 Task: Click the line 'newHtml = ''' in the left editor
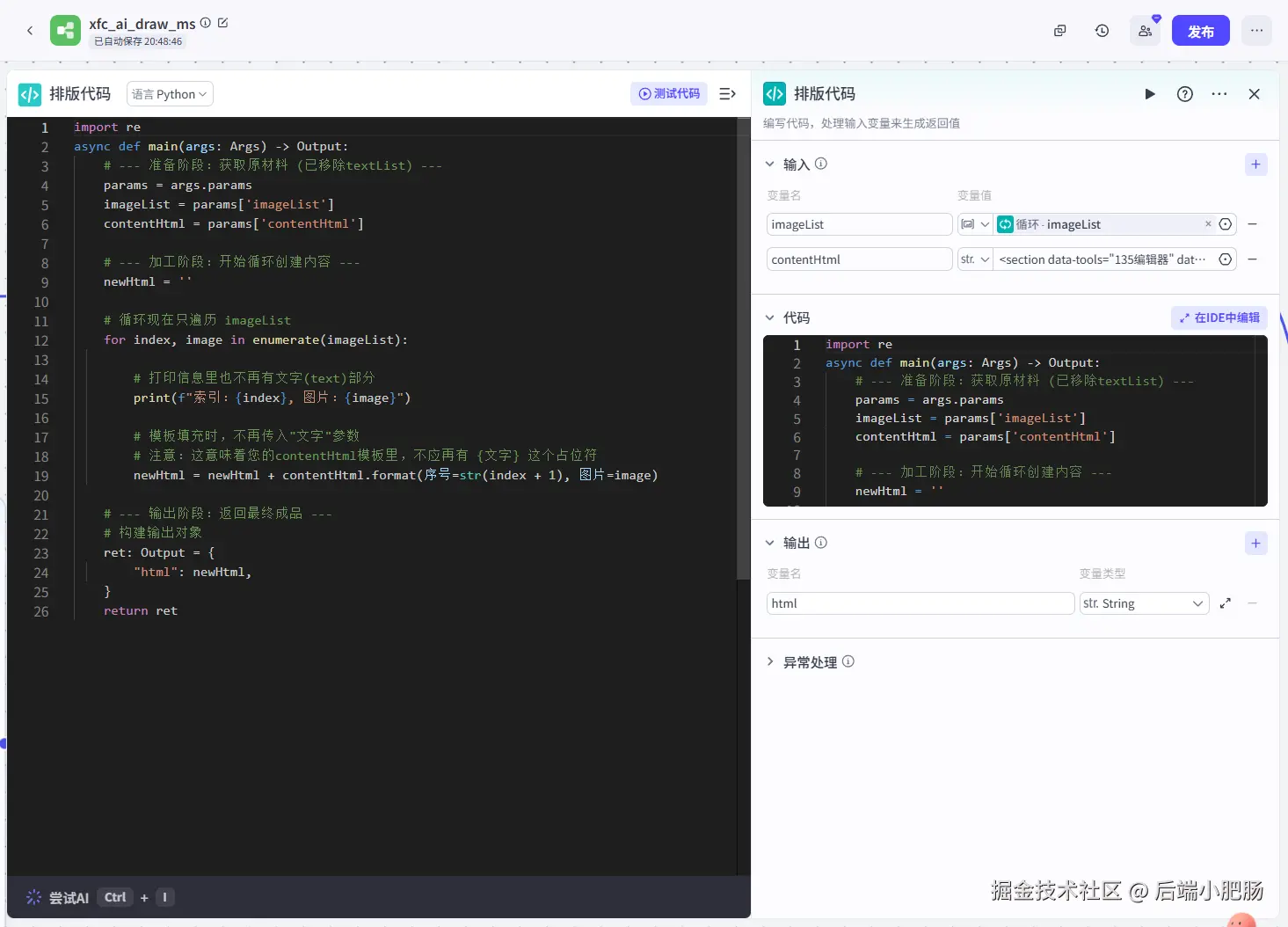(x=148, y=281)
